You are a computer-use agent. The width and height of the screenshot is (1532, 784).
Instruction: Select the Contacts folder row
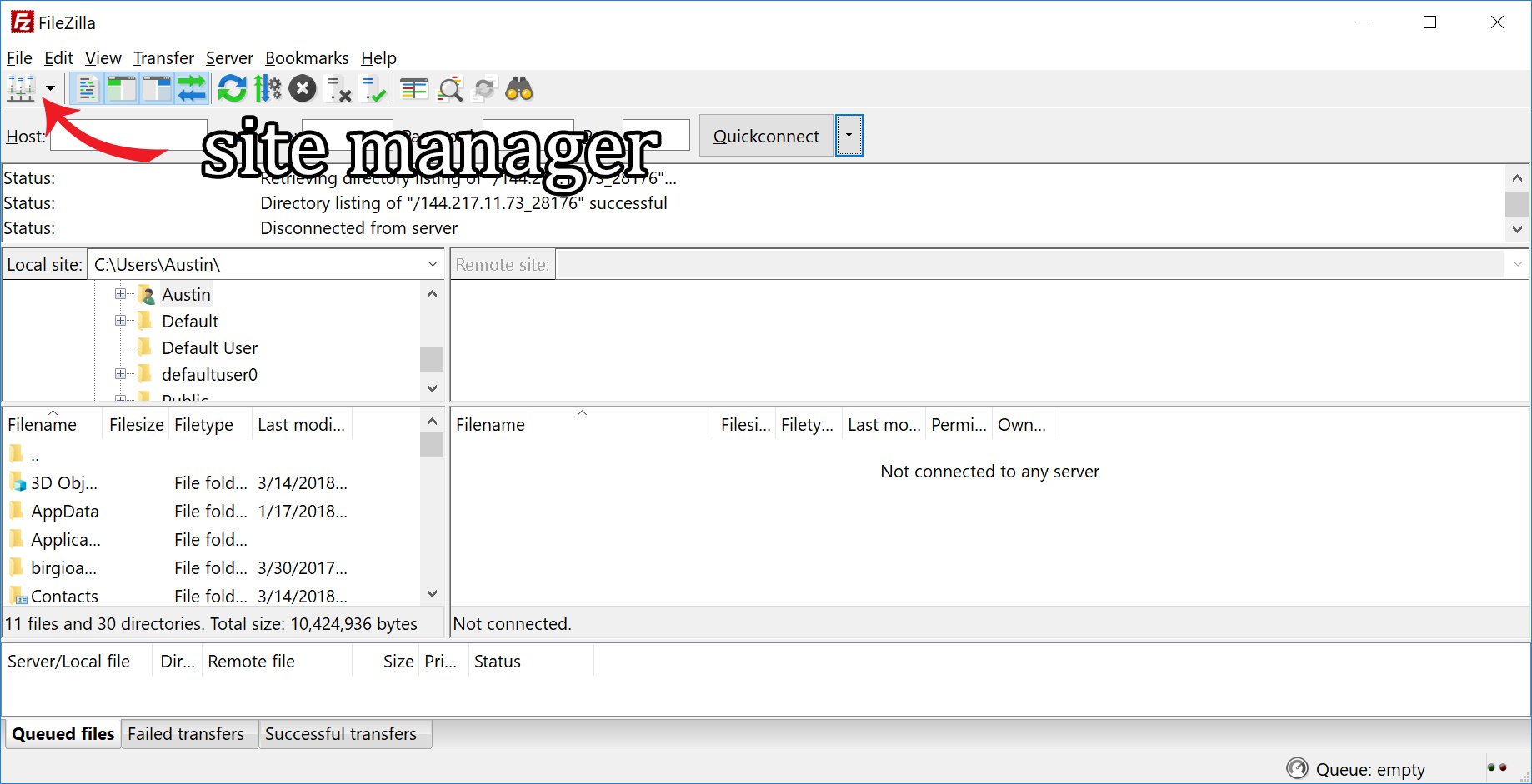(213, 596)
